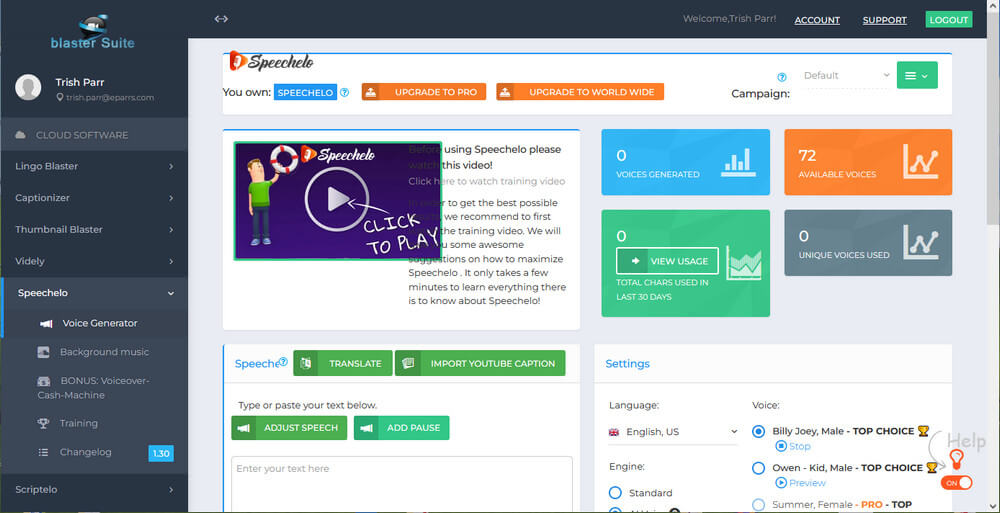Screen dimensions: 1000x513
Task: Click the trish.parr@eparrs.com email text
Action: pyautogui.click(x=110, y=98)
